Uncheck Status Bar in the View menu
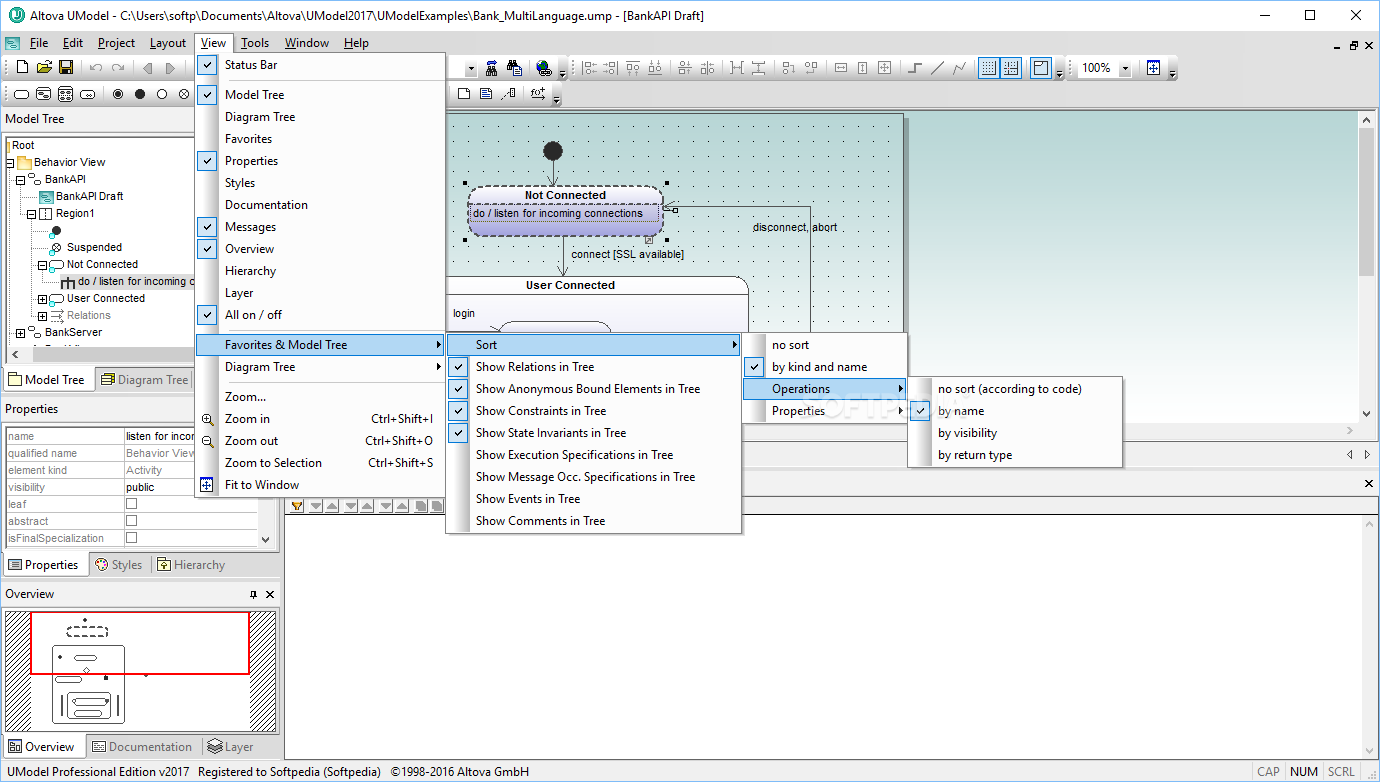 pyautogui.click(x=320, y=65)
